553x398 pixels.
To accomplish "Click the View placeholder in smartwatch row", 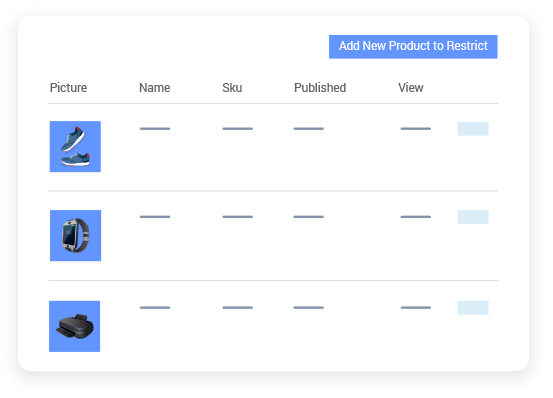I will click(415, 217).
